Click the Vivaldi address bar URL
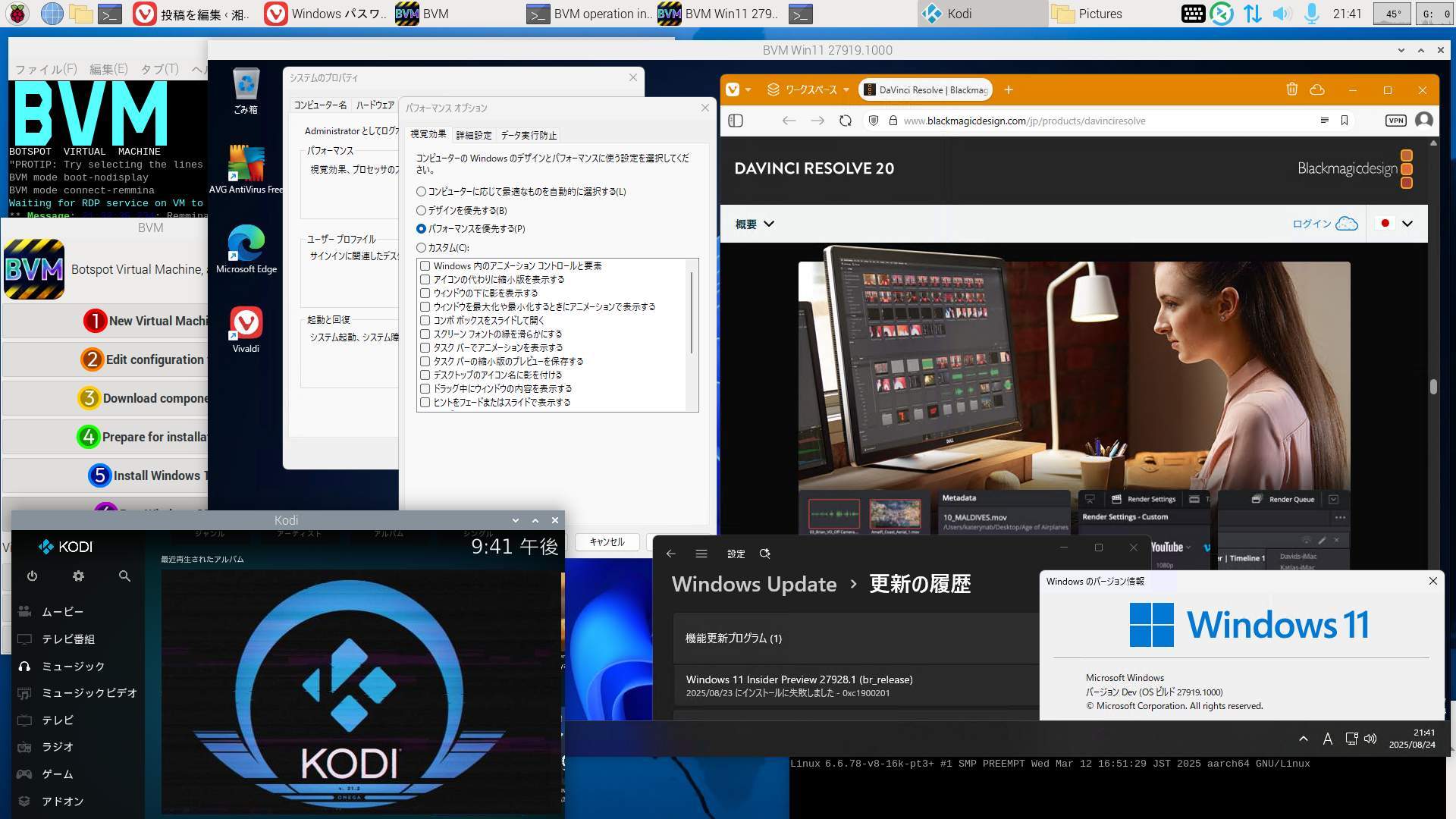Image resolution: width=1456 pixels, height=819 pixels. point(1024,121)
